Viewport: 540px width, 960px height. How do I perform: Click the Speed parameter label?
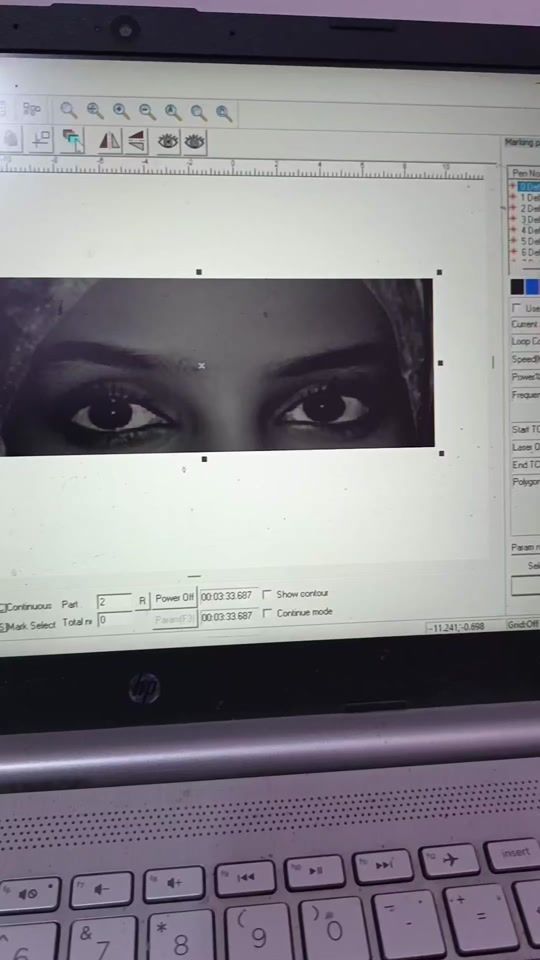click(525, 359)
